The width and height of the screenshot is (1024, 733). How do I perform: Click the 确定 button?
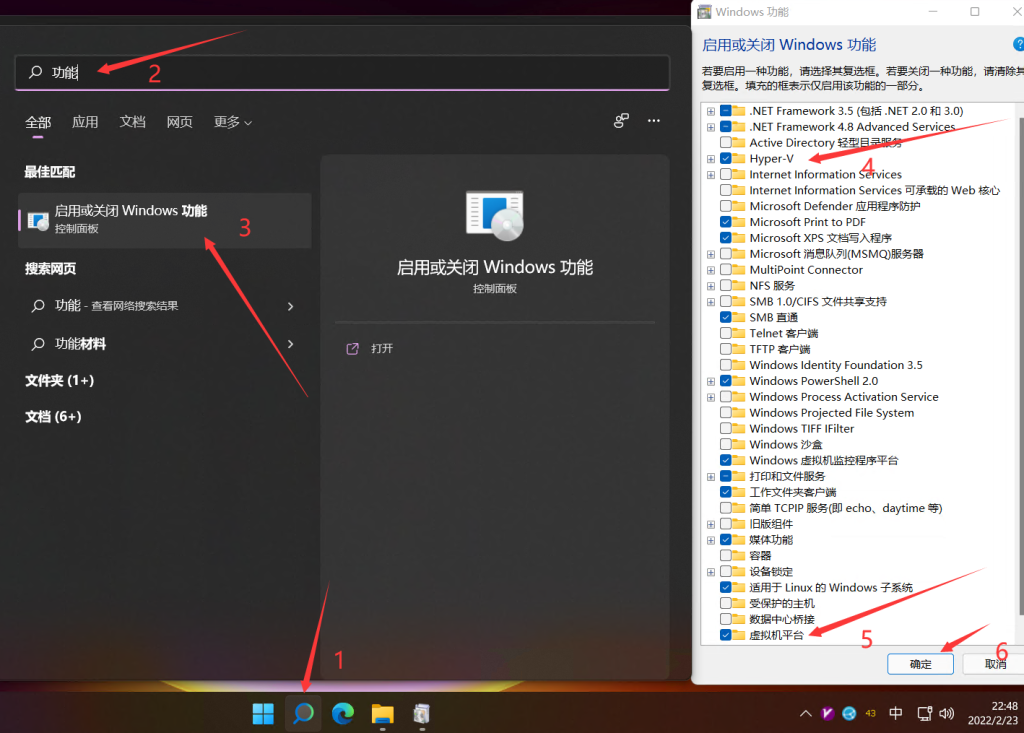pos(920,664)
